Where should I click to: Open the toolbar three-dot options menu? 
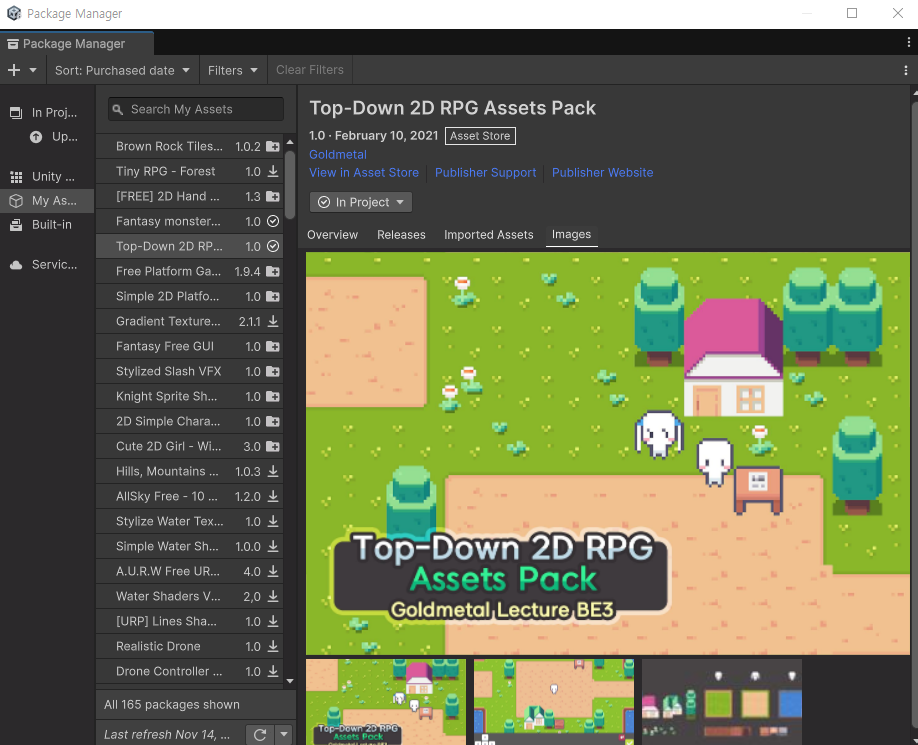906,70
